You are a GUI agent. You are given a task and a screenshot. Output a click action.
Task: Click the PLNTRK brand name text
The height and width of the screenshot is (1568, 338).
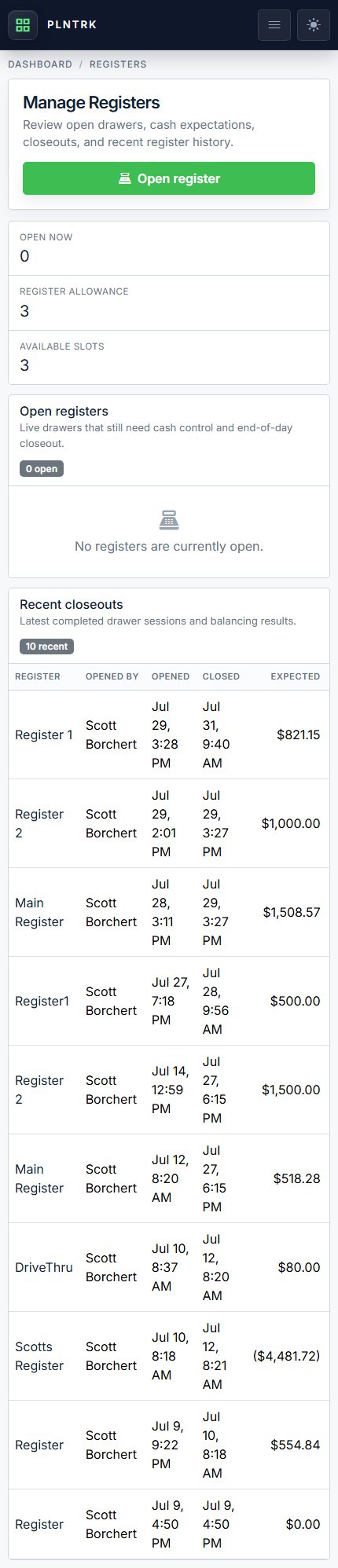72,24
